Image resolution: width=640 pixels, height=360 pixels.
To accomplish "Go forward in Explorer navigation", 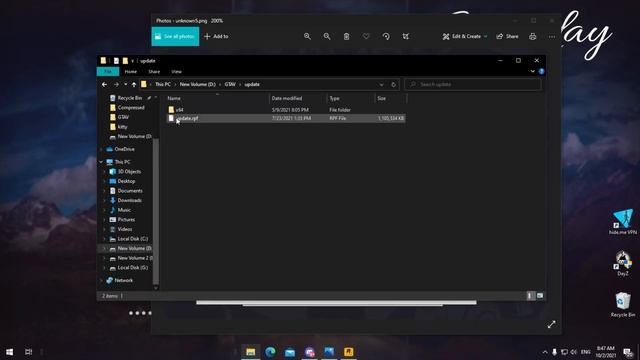I will coord(116,84).
